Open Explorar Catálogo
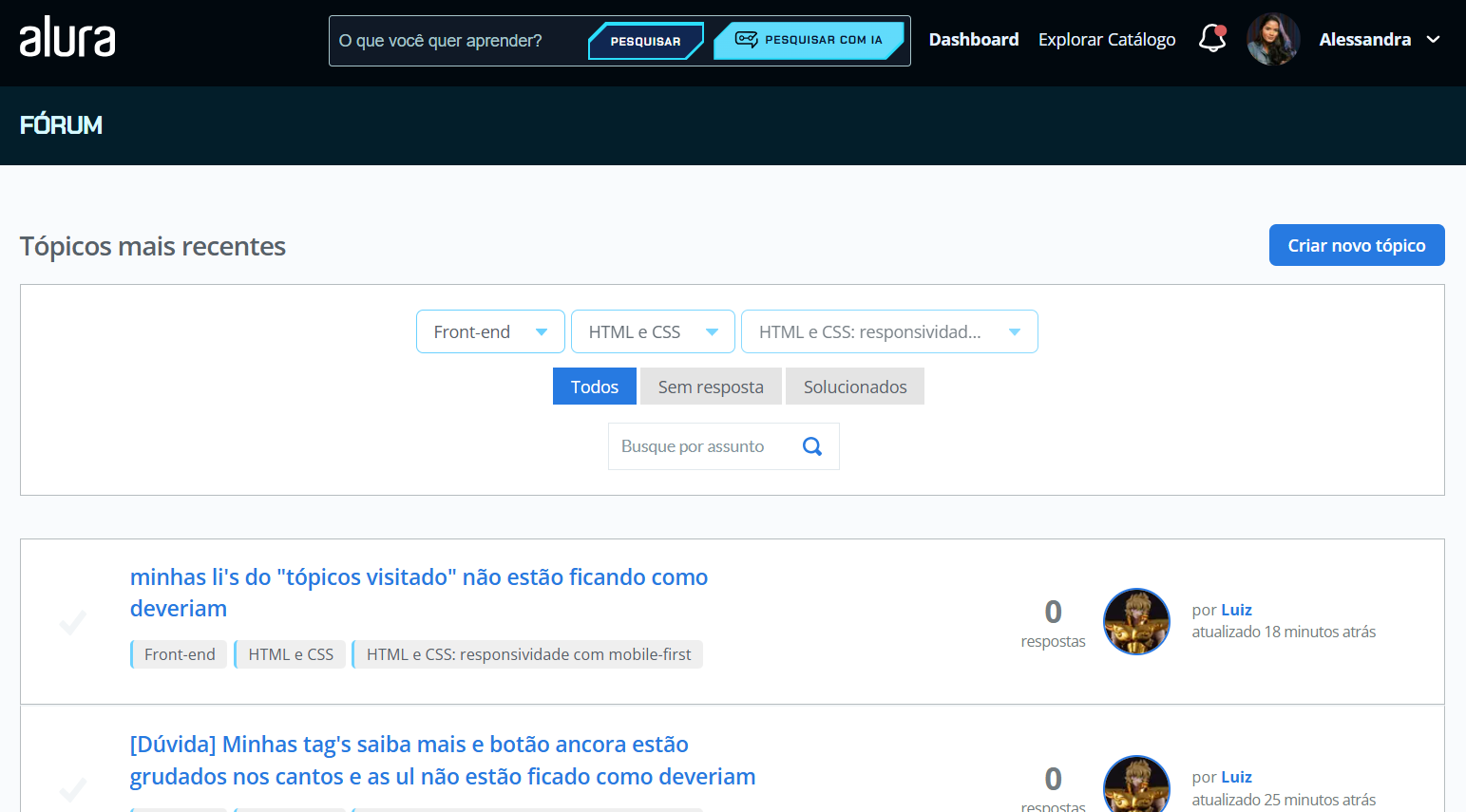This screenshot has height=812, width=1466. 1107,40
